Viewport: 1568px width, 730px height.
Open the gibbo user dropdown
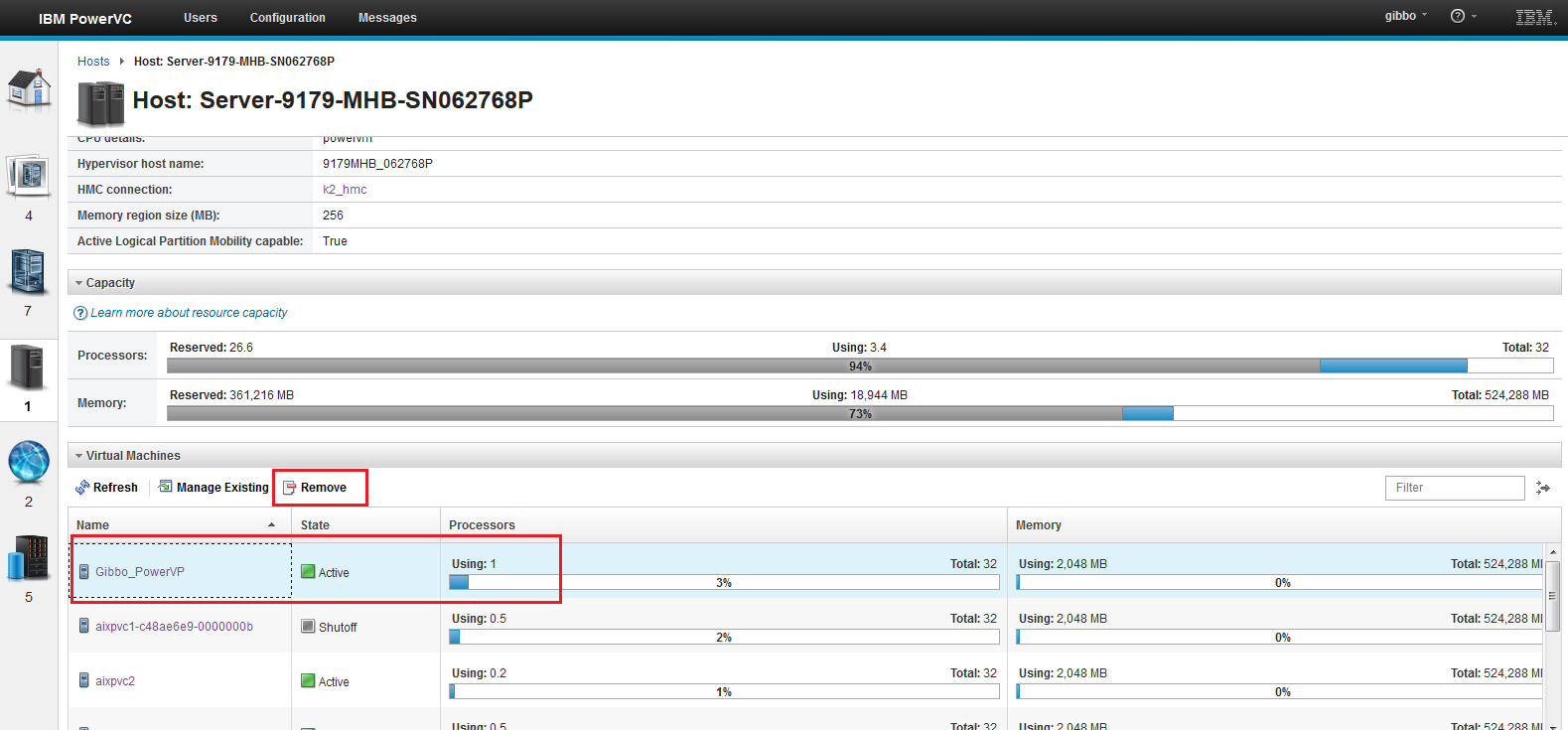click(1406, 16)
